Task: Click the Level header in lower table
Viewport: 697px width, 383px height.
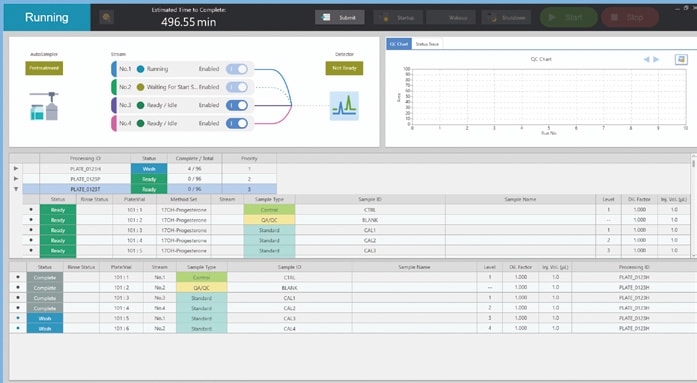Action: pyautogui.click(x=489, y=267)
